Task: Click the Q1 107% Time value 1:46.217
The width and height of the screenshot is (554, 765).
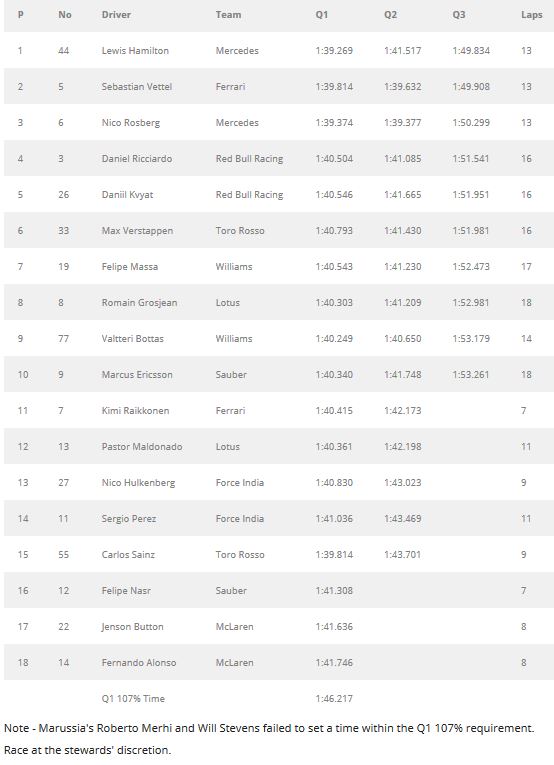Action: point(334,699)
